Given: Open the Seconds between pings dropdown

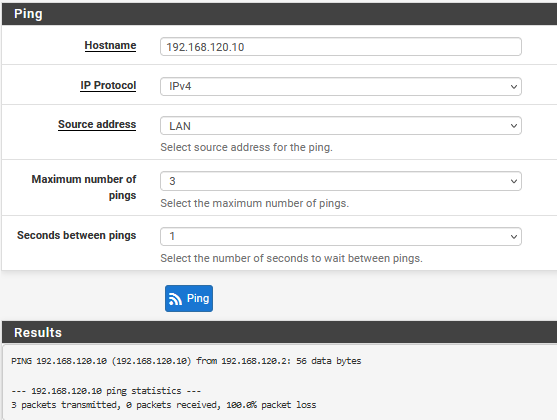Looking at the screenshot, I should coord(341,236).
